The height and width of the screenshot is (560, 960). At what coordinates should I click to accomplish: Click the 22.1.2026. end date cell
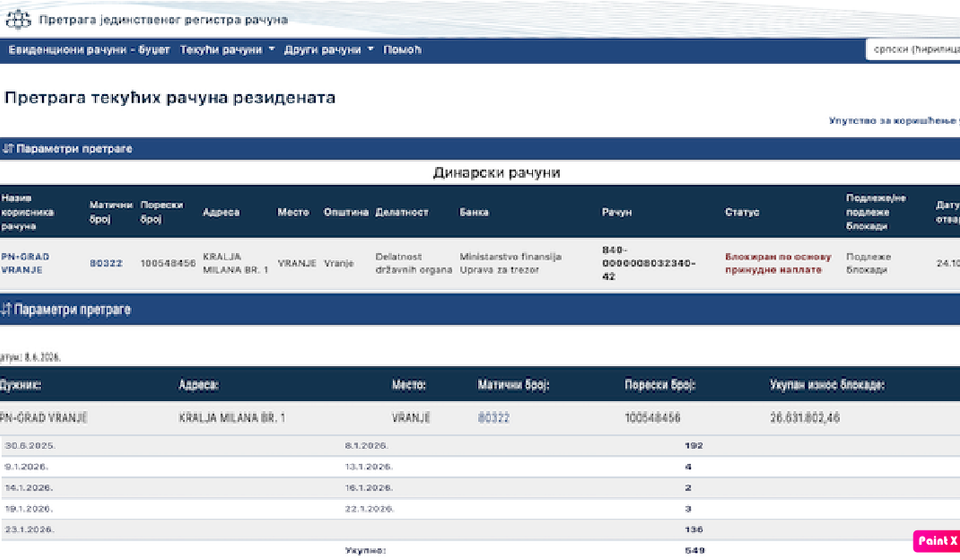(369, 509)
